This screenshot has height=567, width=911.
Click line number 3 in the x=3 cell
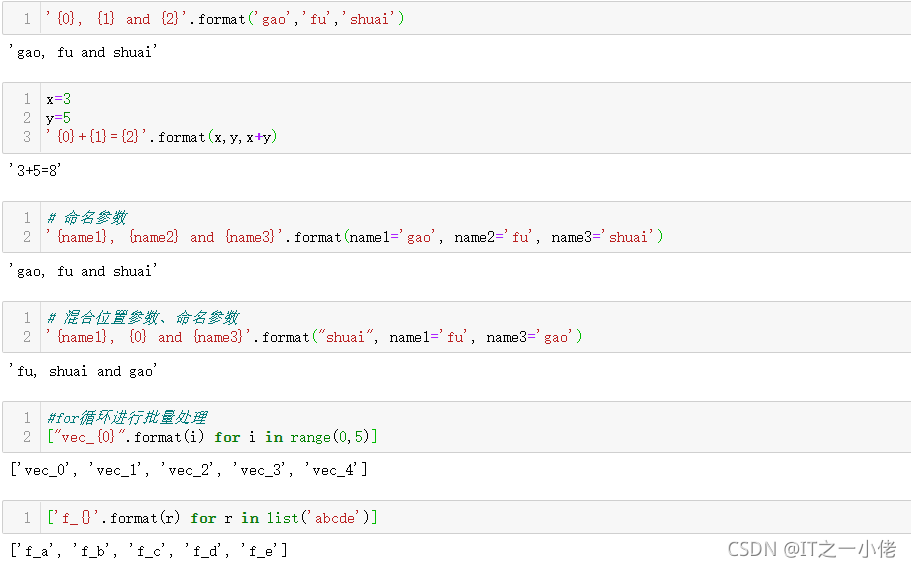[x=27, y=137]
